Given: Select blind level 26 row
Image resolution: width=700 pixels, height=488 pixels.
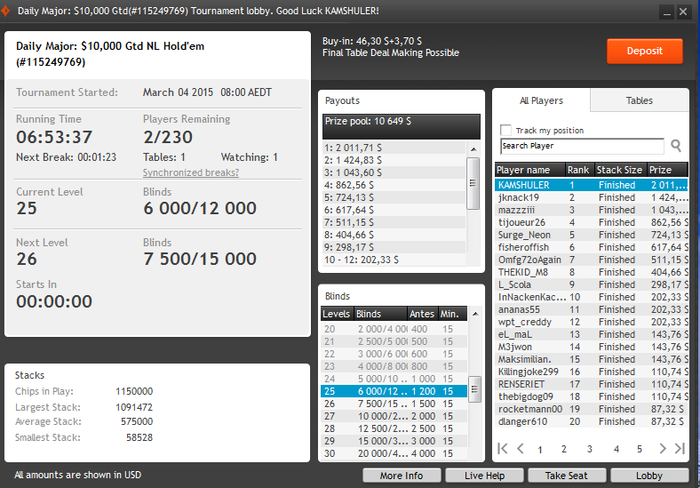Looking at the screenshot, I should click(x=394, y=404).
